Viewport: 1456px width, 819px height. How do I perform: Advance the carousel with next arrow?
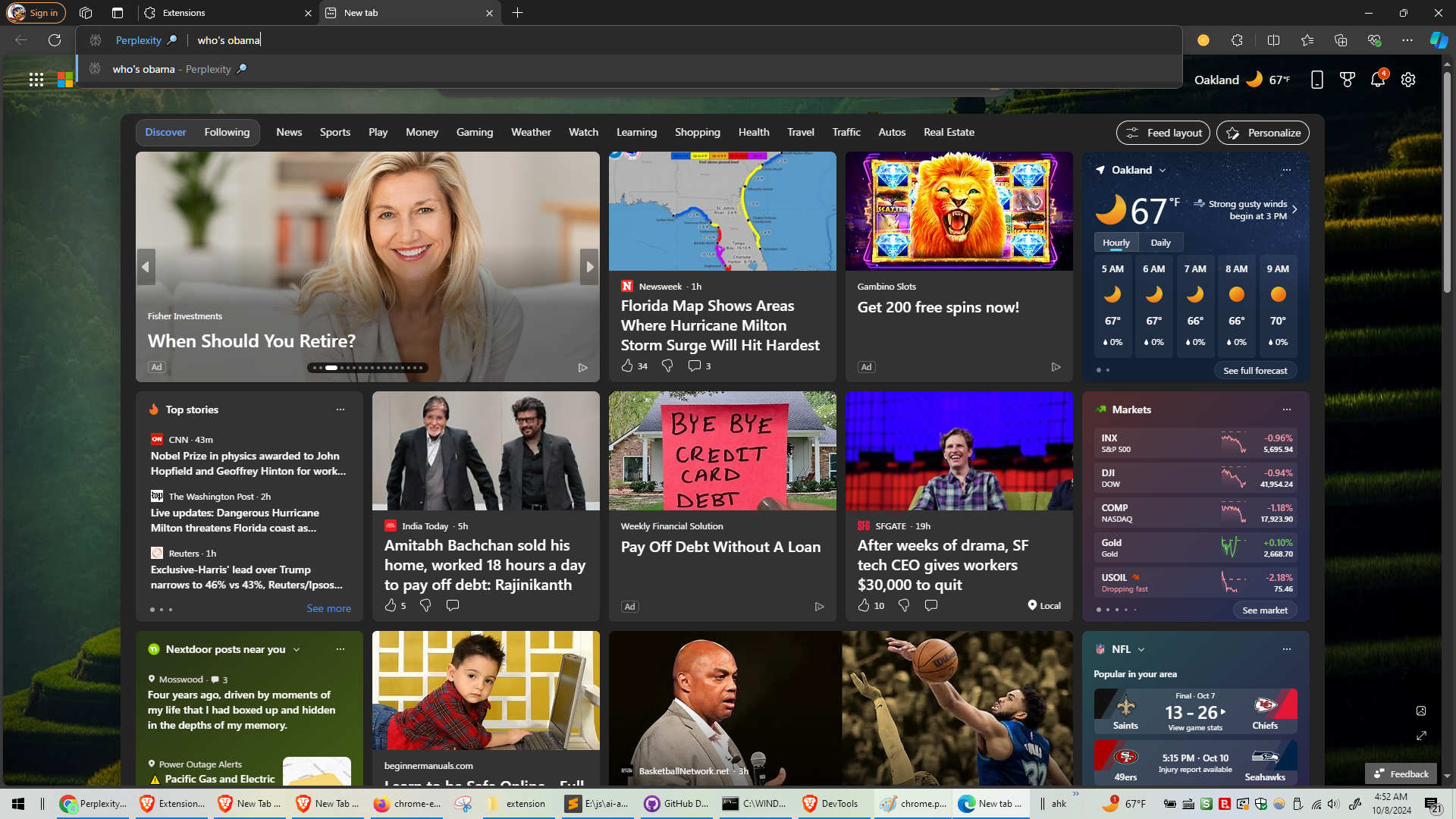(x=589, y=267)
